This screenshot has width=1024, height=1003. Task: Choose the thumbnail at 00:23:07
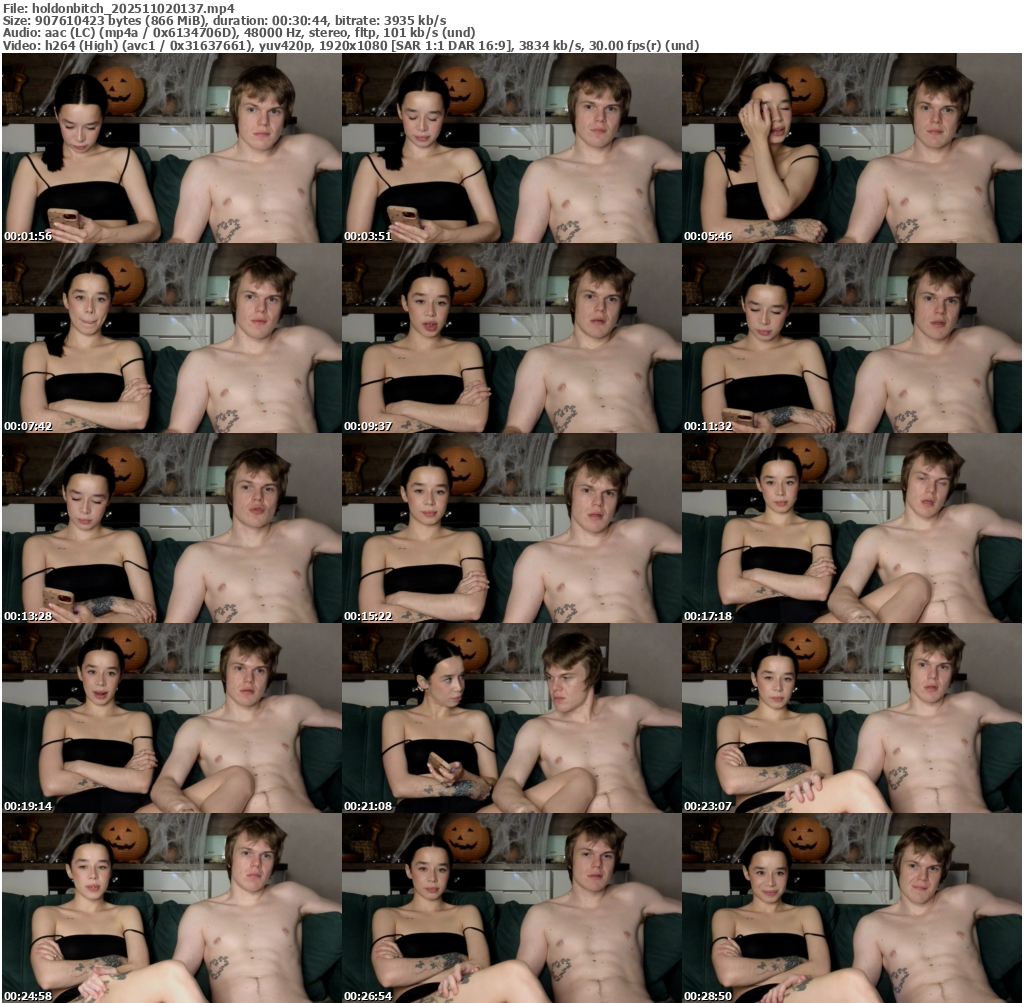pos(852,719)
